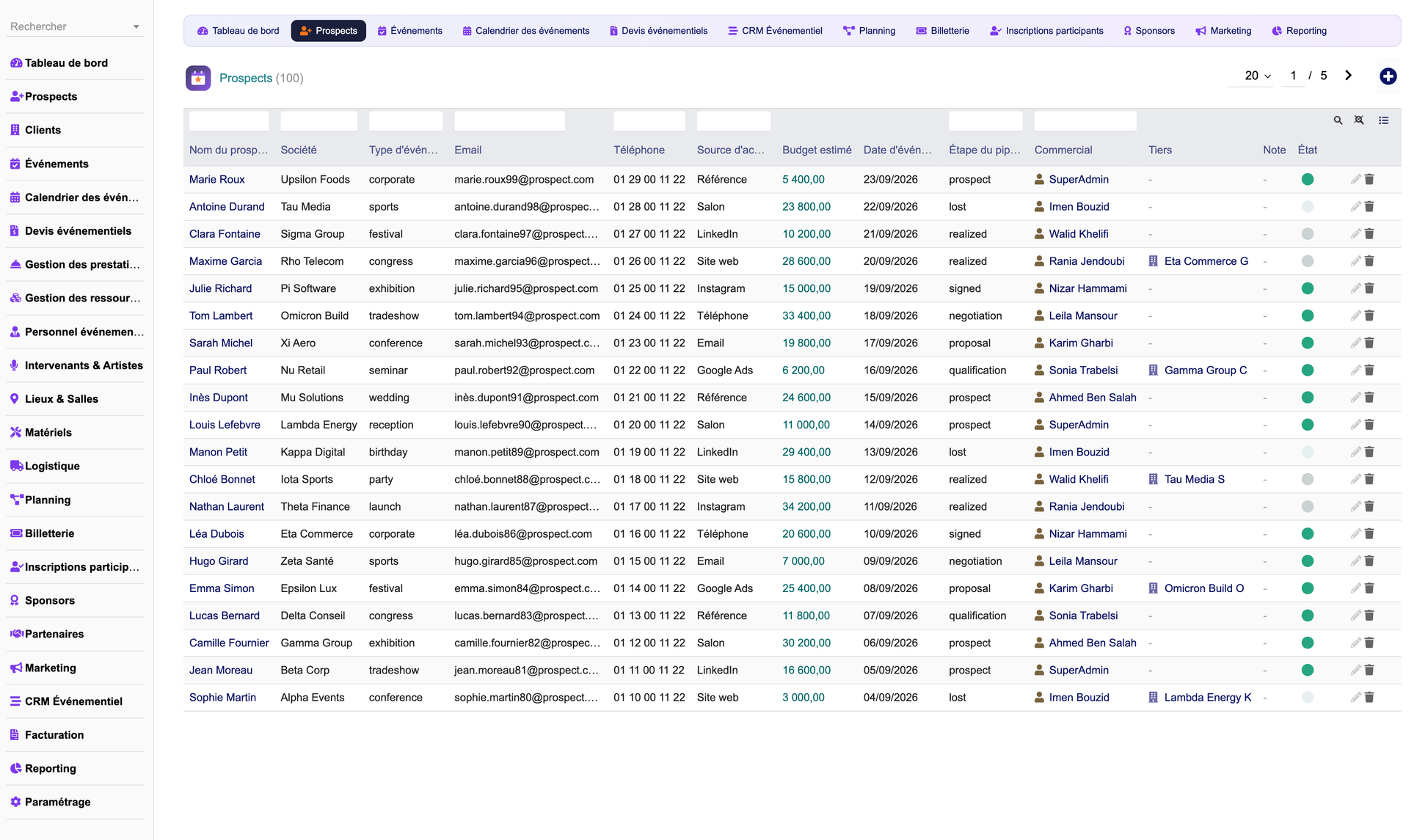Toggle state dot for Marie Roux
Viewport: 1428px width, 840px height.
(x=1307, y=180)
